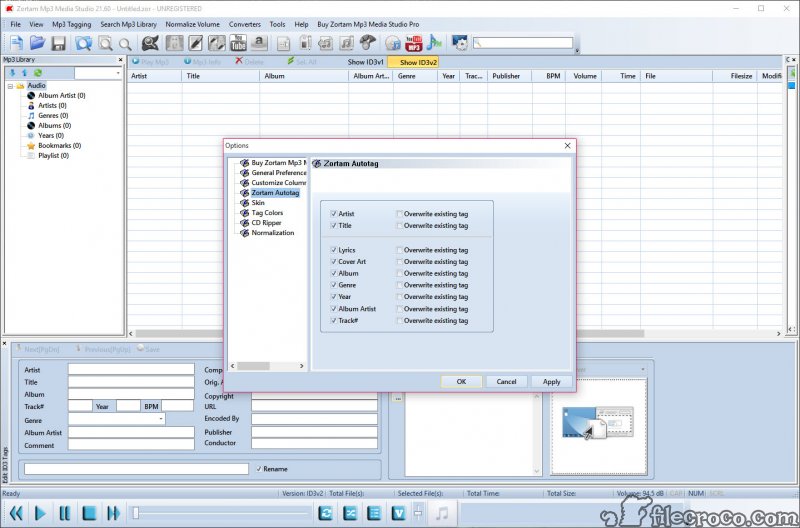Click the Open folder toolbar icon

coord(37,43)
